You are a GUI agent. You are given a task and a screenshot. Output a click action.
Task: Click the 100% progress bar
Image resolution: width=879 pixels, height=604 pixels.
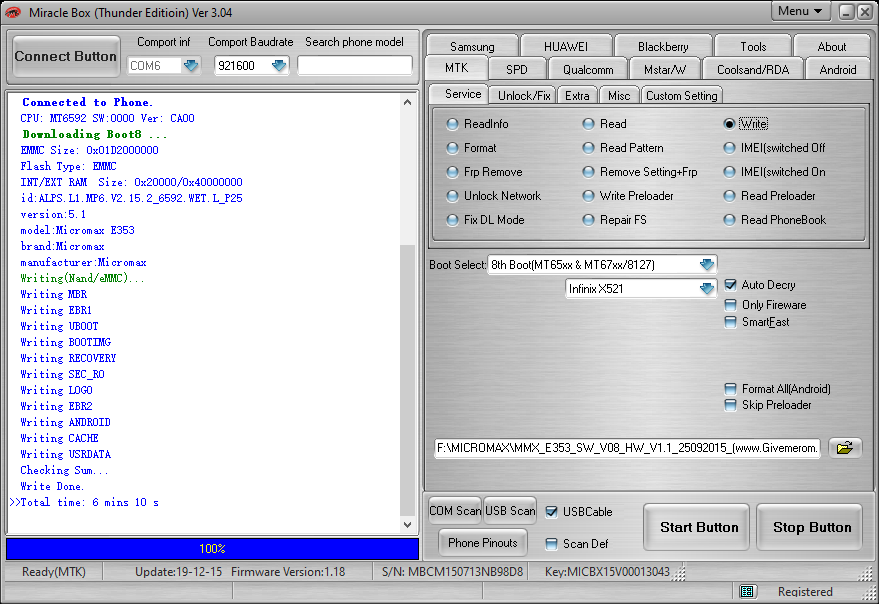212,548
